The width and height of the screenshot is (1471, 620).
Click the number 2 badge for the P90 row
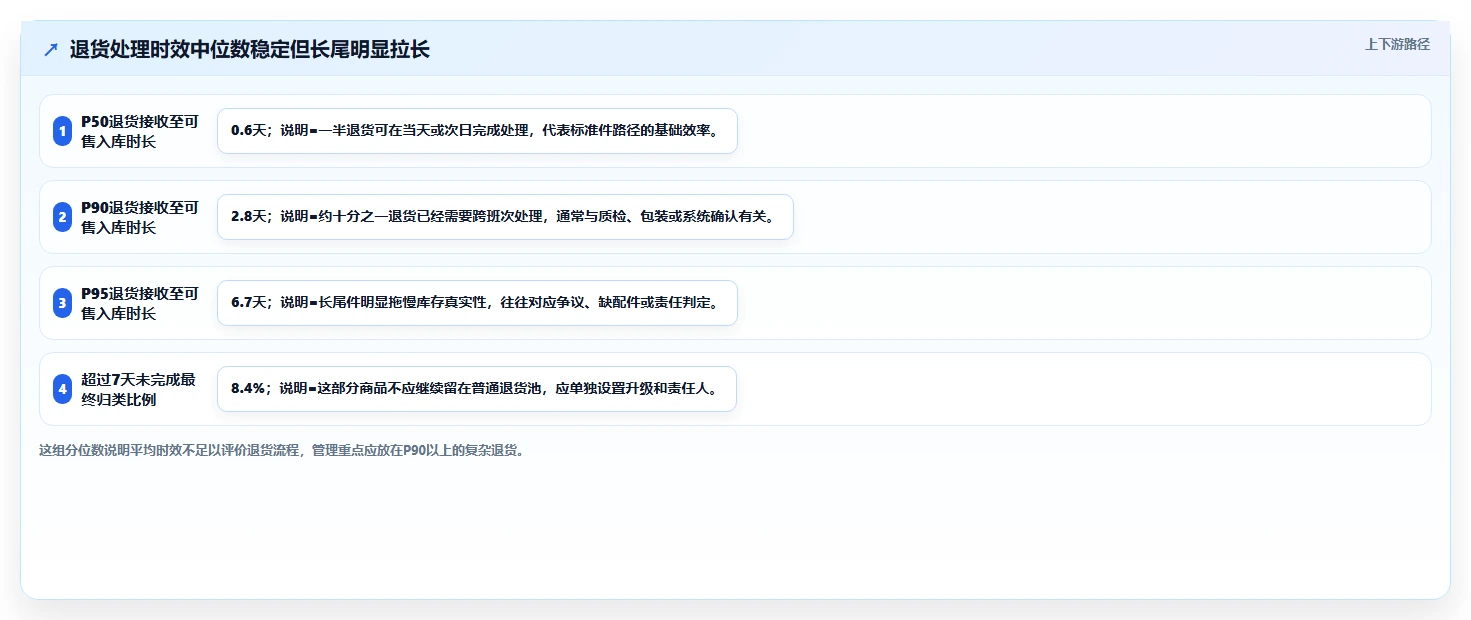click(x=62, y=217)
